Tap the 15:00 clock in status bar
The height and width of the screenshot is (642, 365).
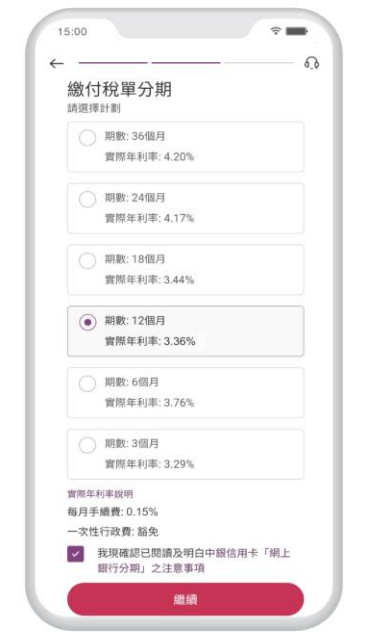coord(72,32)
